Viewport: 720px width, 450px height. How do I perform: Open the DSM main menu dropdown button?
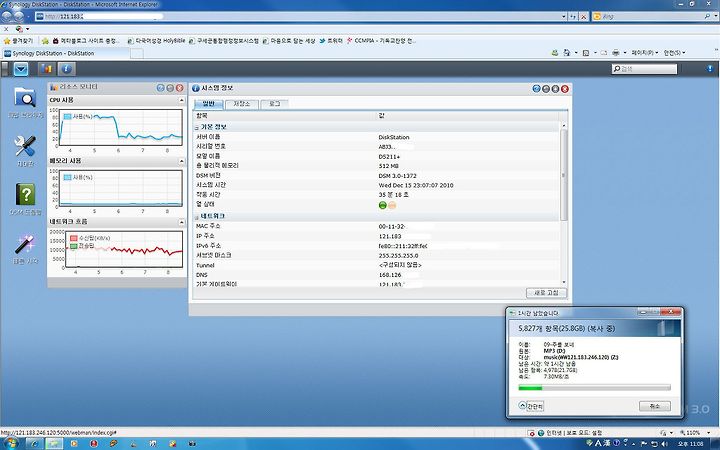click(21, 69)
